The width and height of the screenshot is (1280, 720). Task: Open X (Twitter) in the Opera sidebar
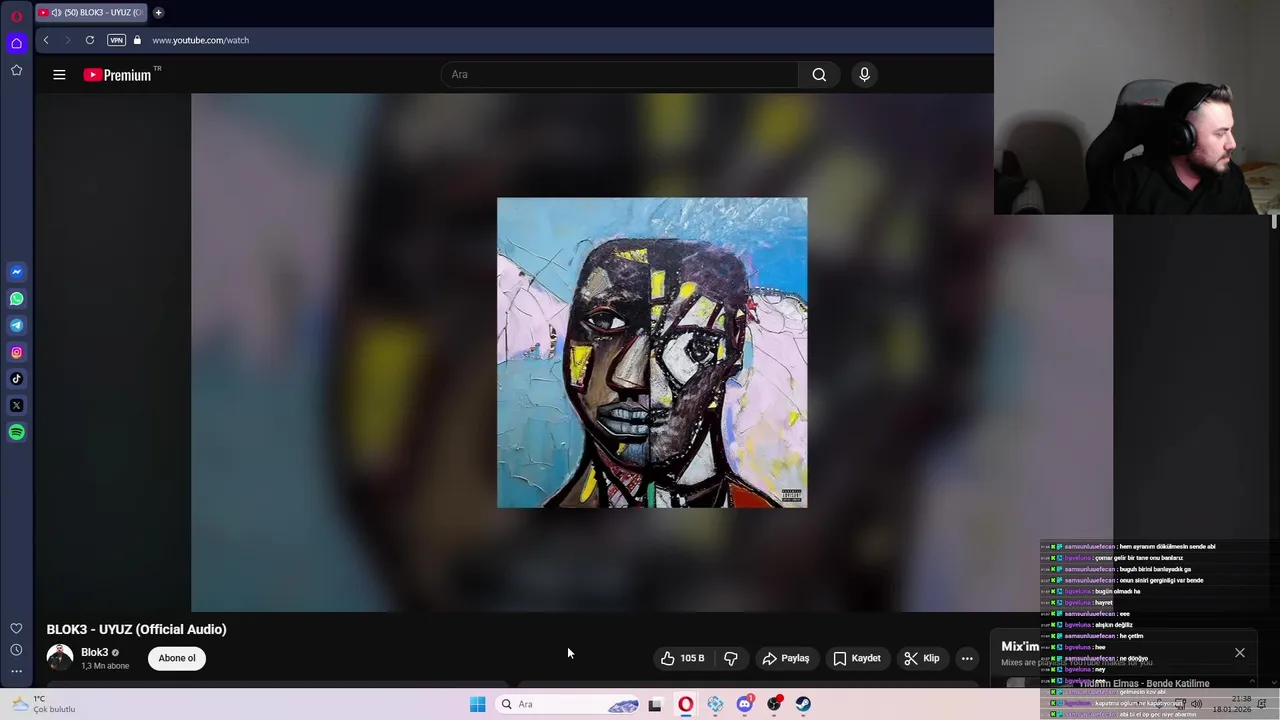click(x=16, y=405)
